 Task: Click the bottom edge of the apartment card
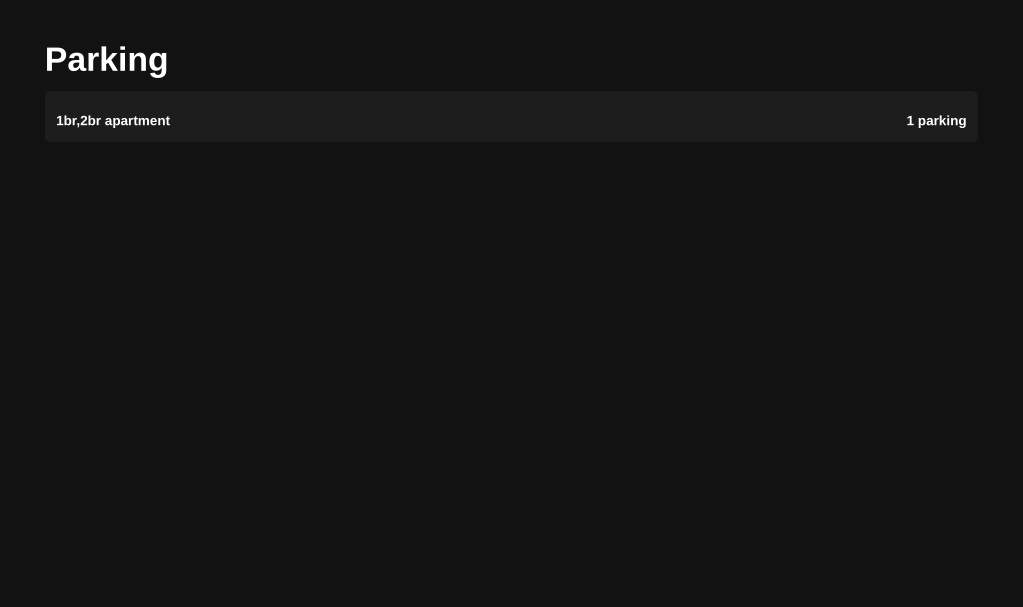pos(512,142)
